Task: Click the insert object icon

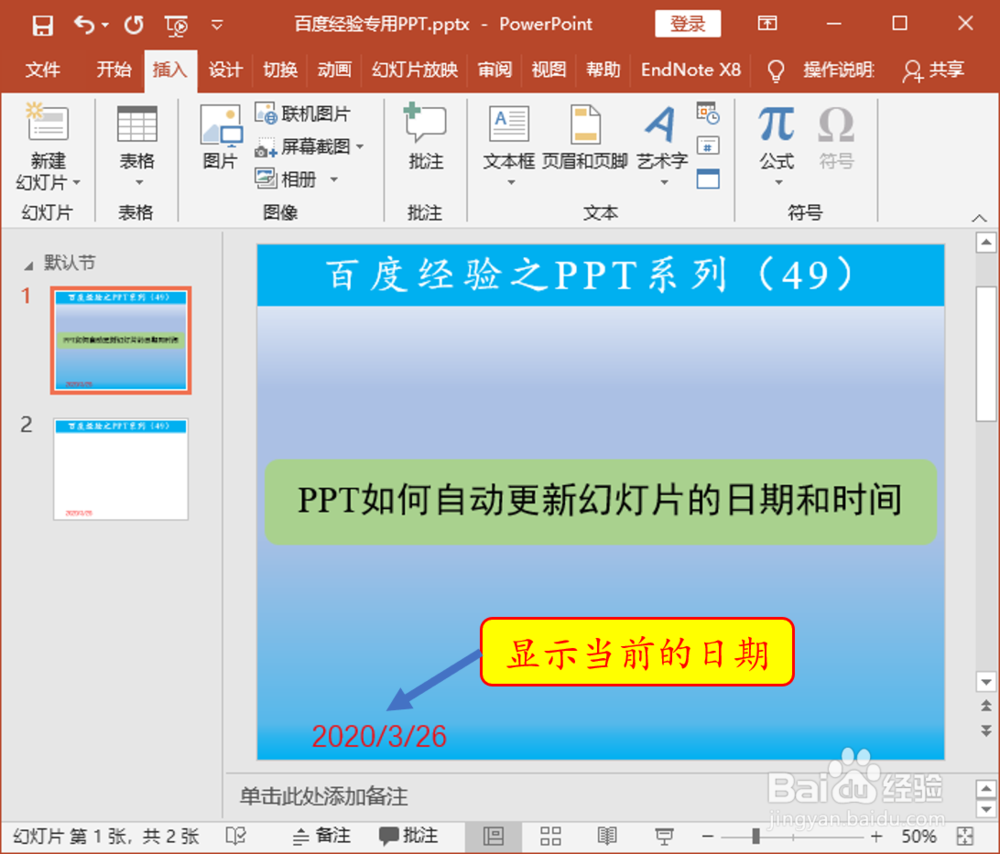Action: tap(708, 179)
